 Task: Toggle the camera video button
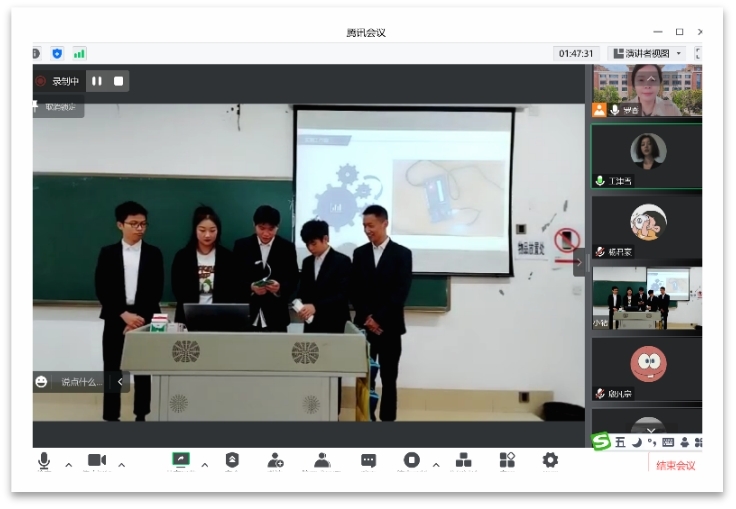tap(97, 460)
